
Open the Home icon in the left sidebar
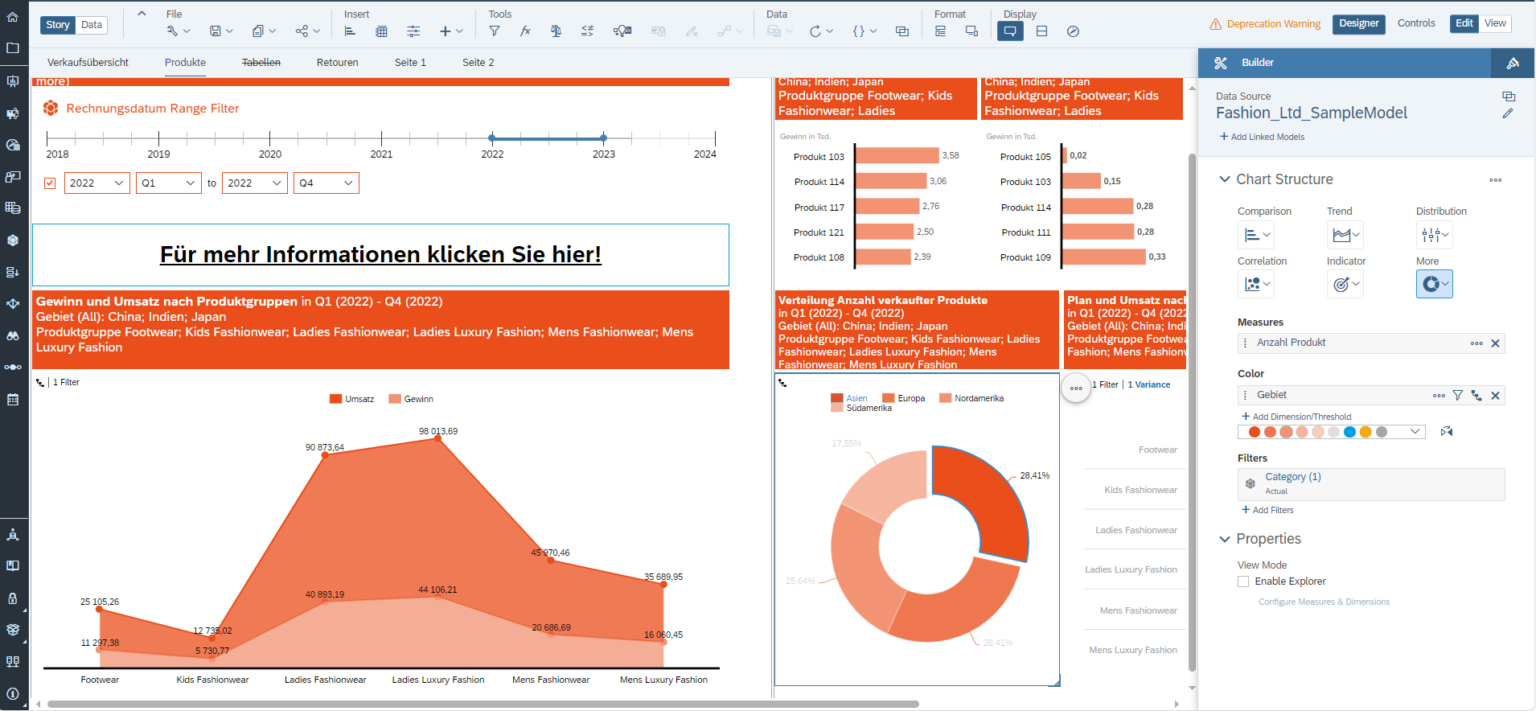[x=12, y=17]
